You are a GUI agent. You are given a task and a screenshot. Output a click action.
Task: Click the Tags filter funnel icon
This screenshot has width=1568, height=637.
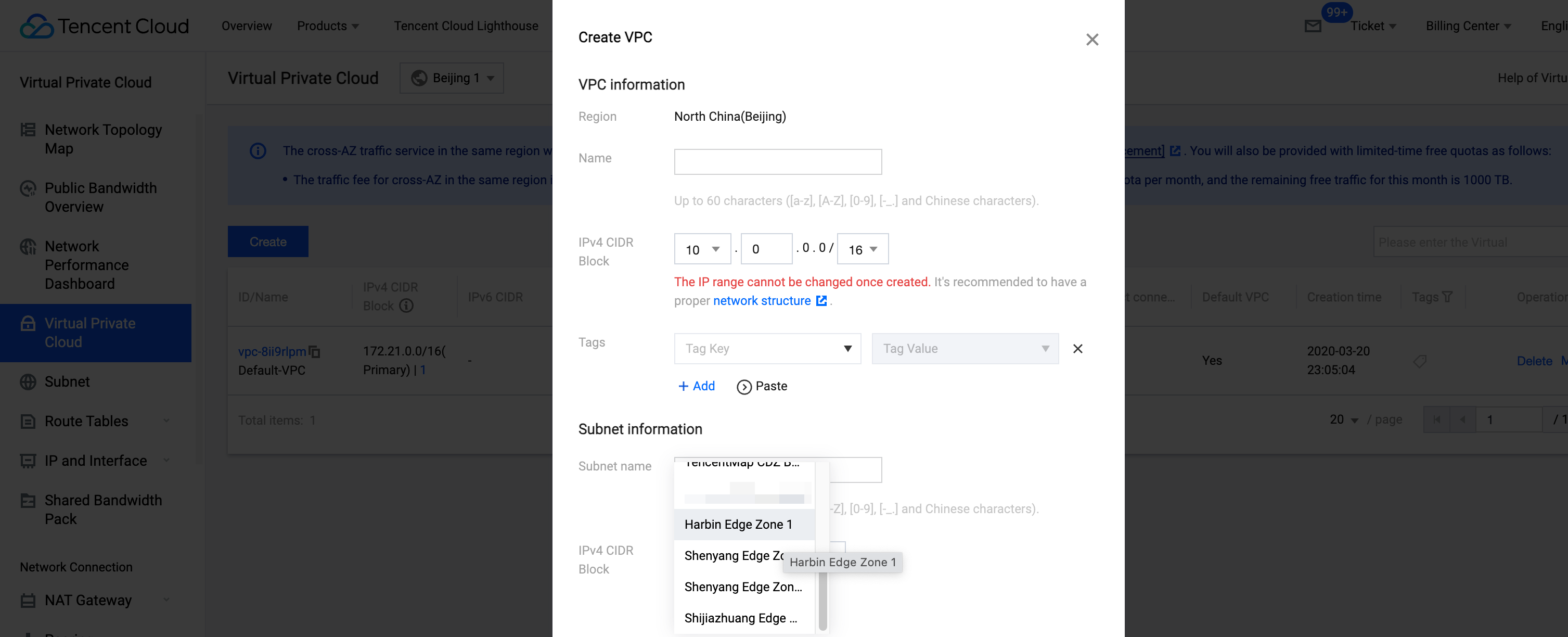click(1447, 297)
